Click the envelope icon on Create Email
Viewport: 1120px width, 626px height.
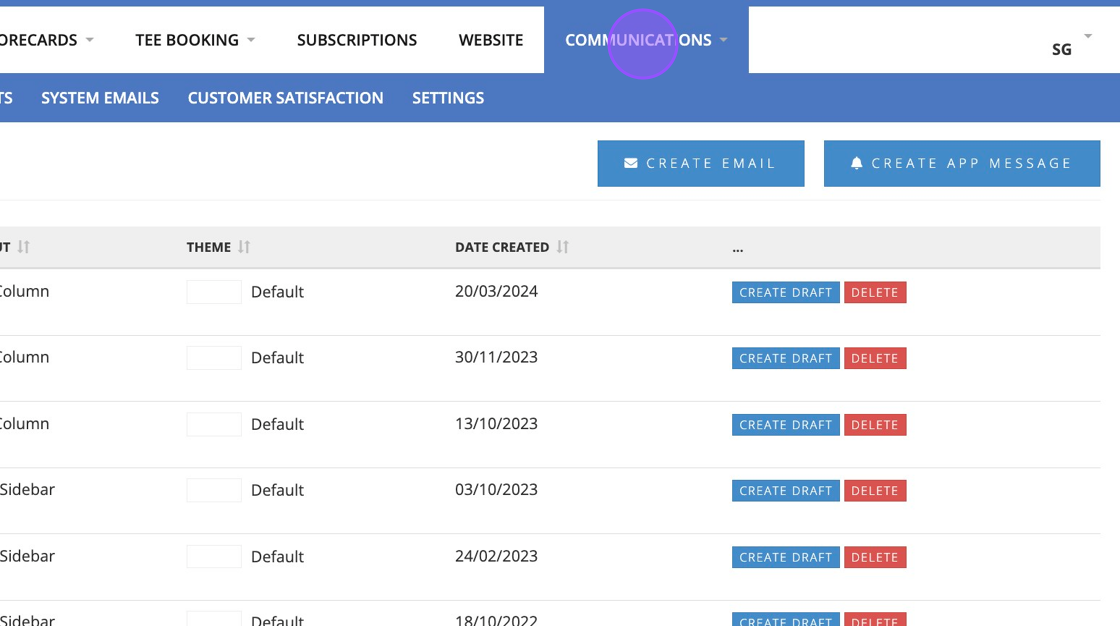click(631, 163)
